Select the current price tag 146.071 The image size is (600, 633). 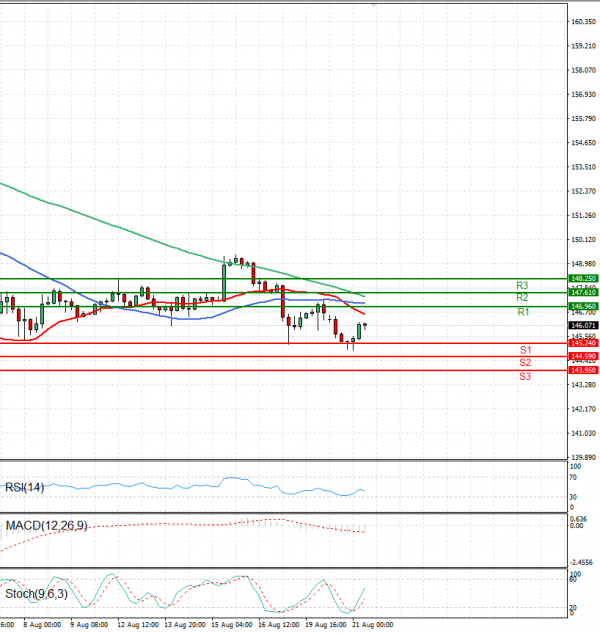(583, 325)
